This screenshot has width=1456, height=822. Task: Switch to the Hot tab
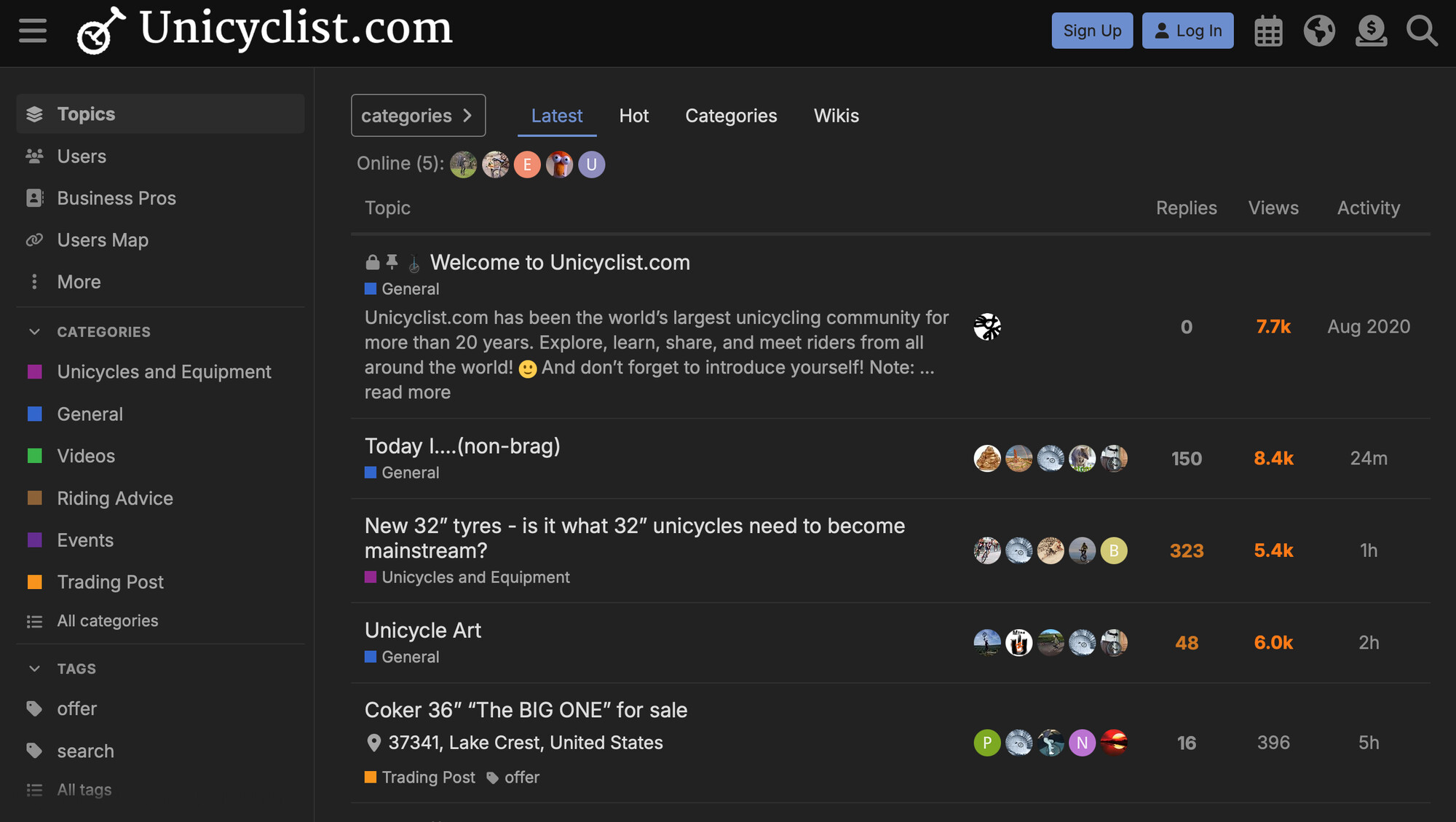(x=633, y=116)
